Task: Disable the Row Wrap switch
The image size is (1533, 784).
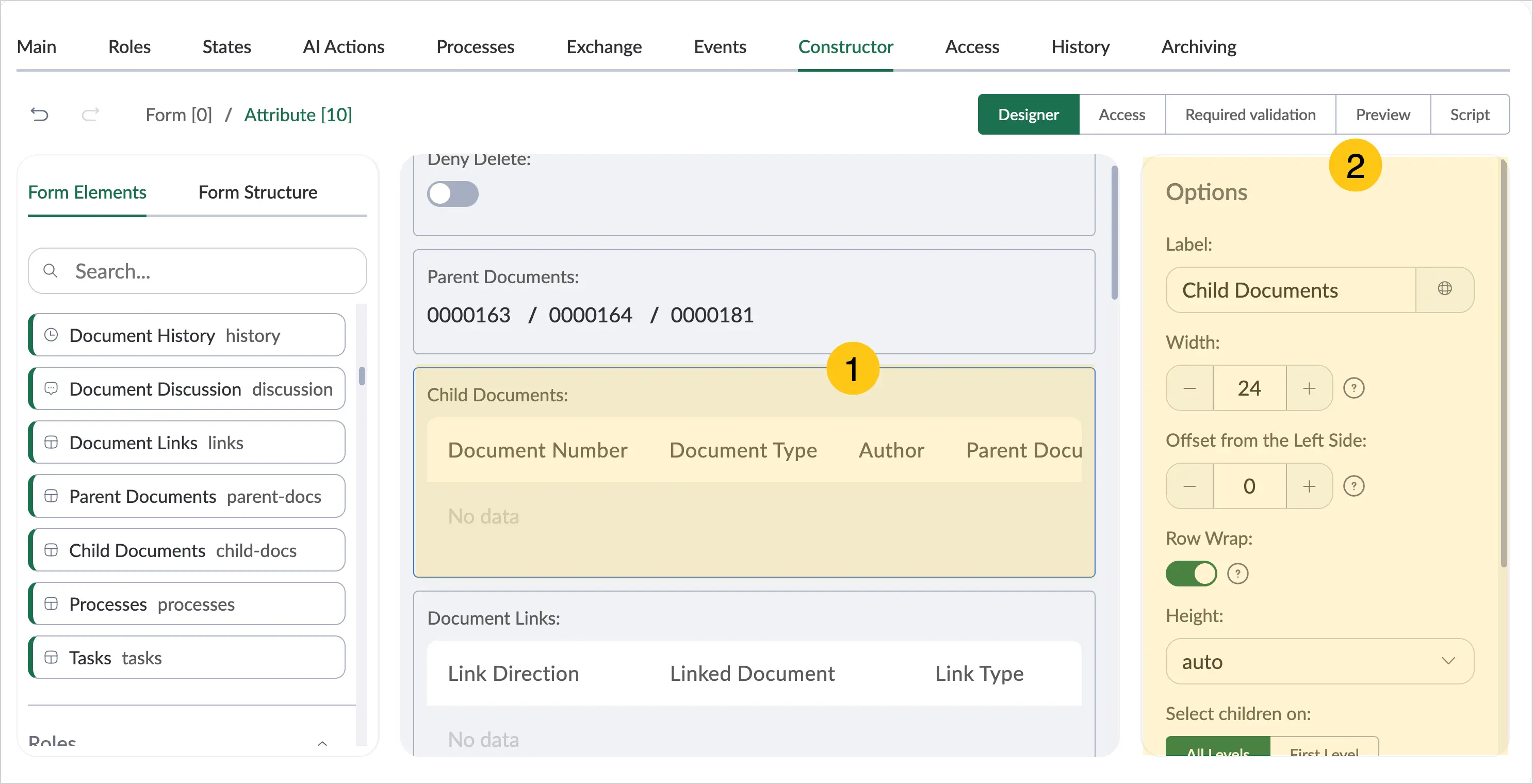Action: (1192, 574)
